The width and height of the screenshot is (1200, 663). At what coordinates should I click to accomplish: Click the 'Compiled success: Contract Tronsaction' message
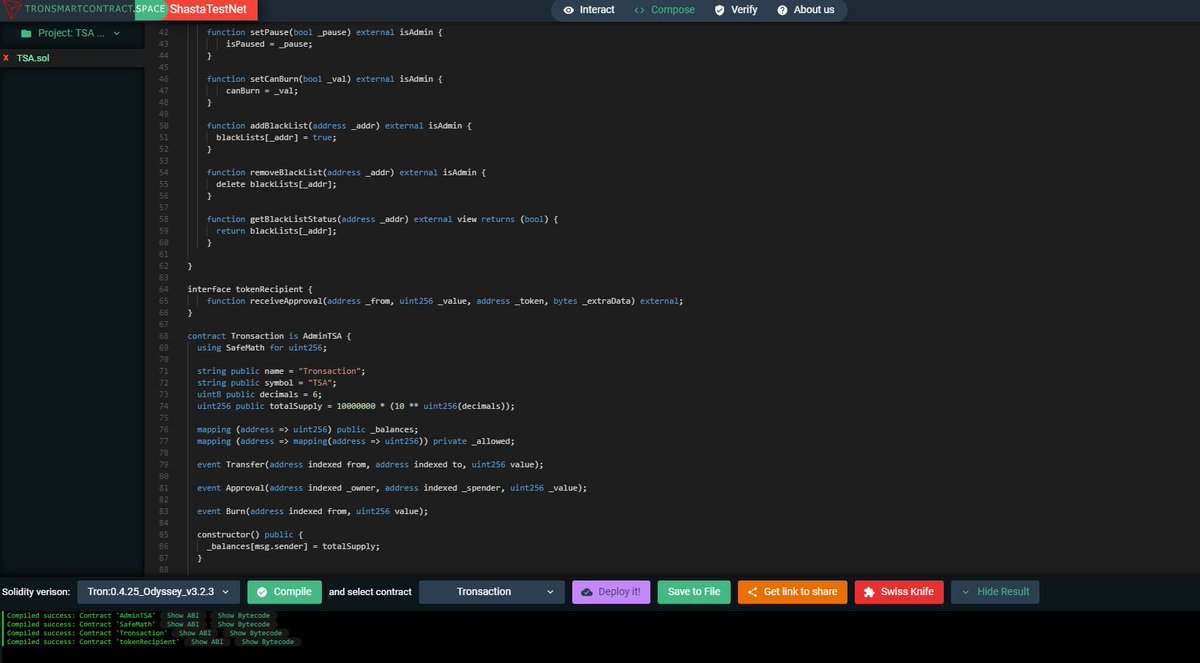[87, 633]
